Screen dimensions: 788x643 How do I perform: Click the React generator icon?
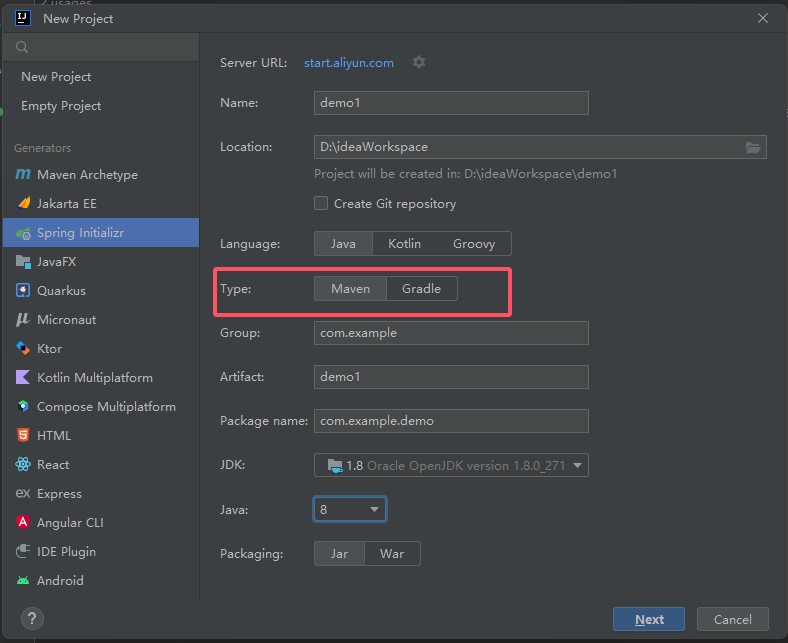pos(23,465)
